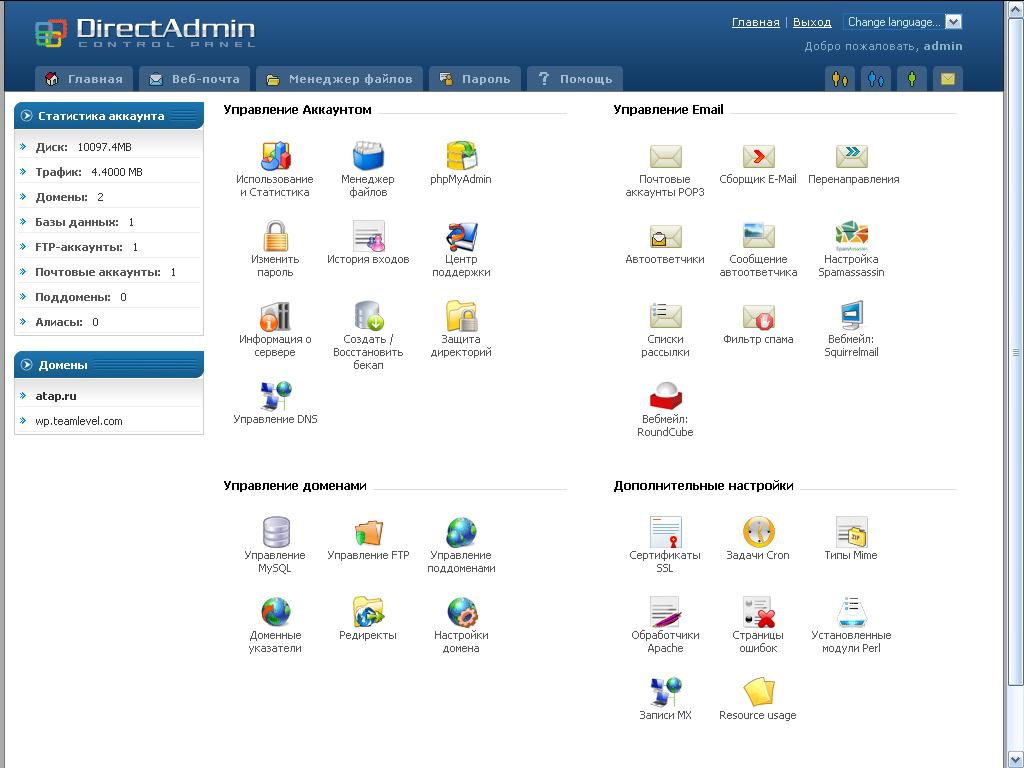This screenshot has height=768, width=1024.
Task: Select the wp.teamlevel.com domain
Action: (x=78, y=421)
